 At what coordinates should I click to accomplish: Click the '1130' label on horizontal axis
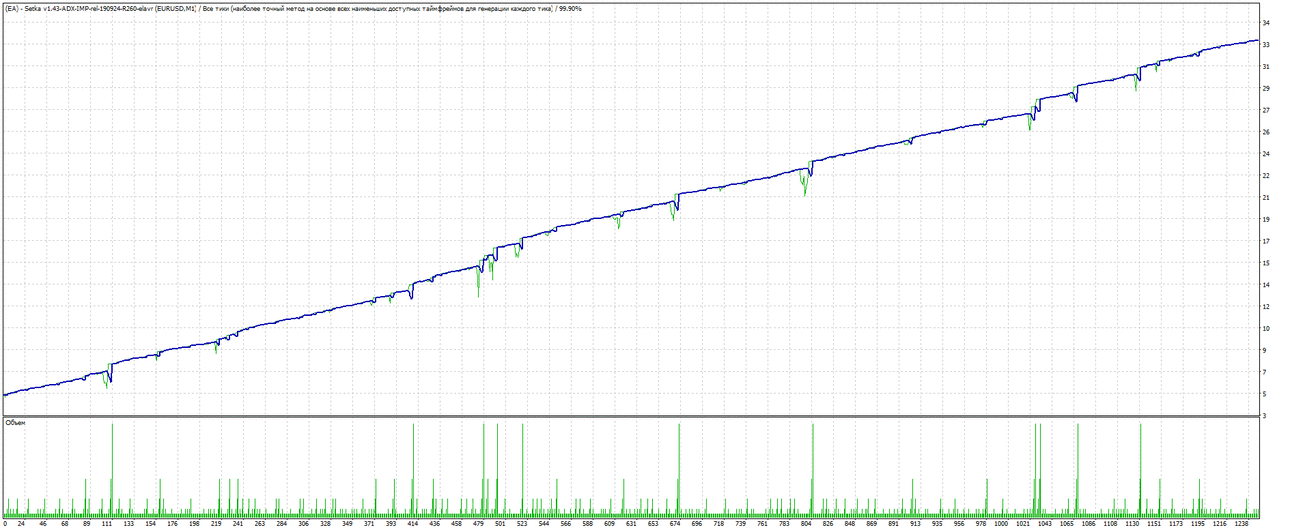click(1132, 523)
